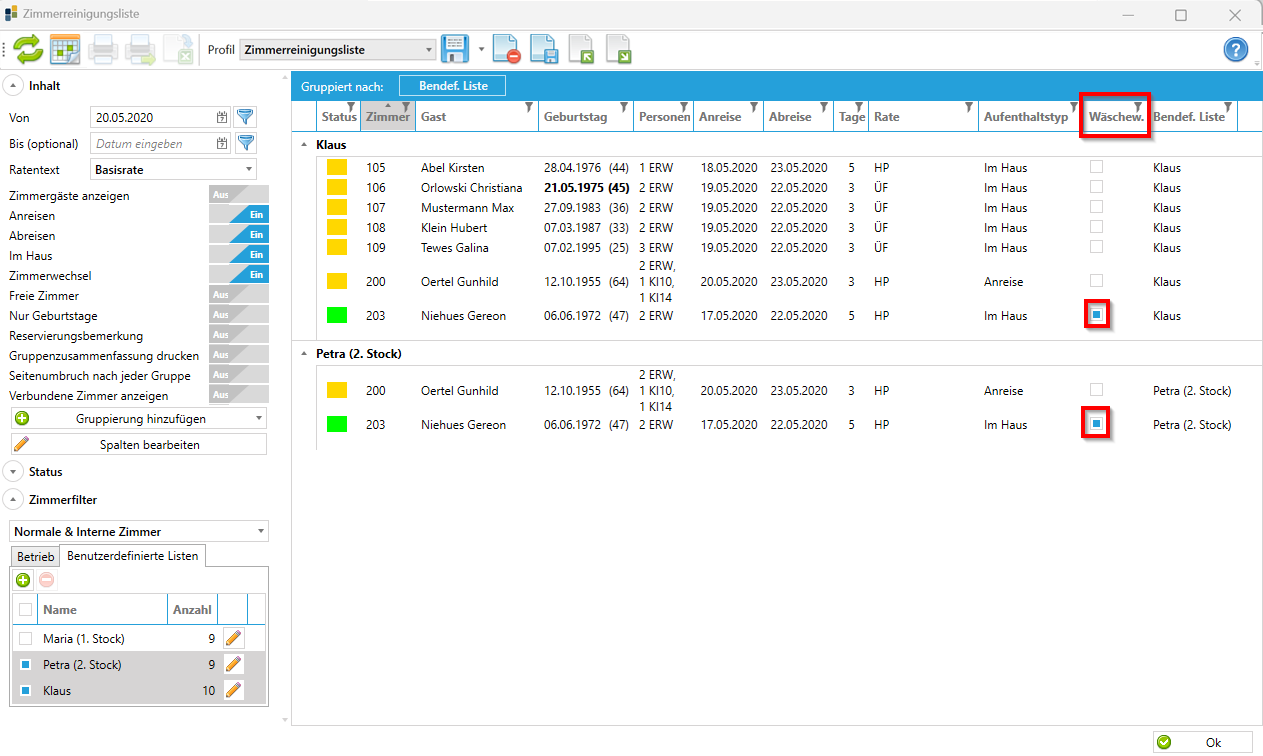
Task: Uncheck the Petra (2. Stock) list checkbox
Action: [26, 664]
